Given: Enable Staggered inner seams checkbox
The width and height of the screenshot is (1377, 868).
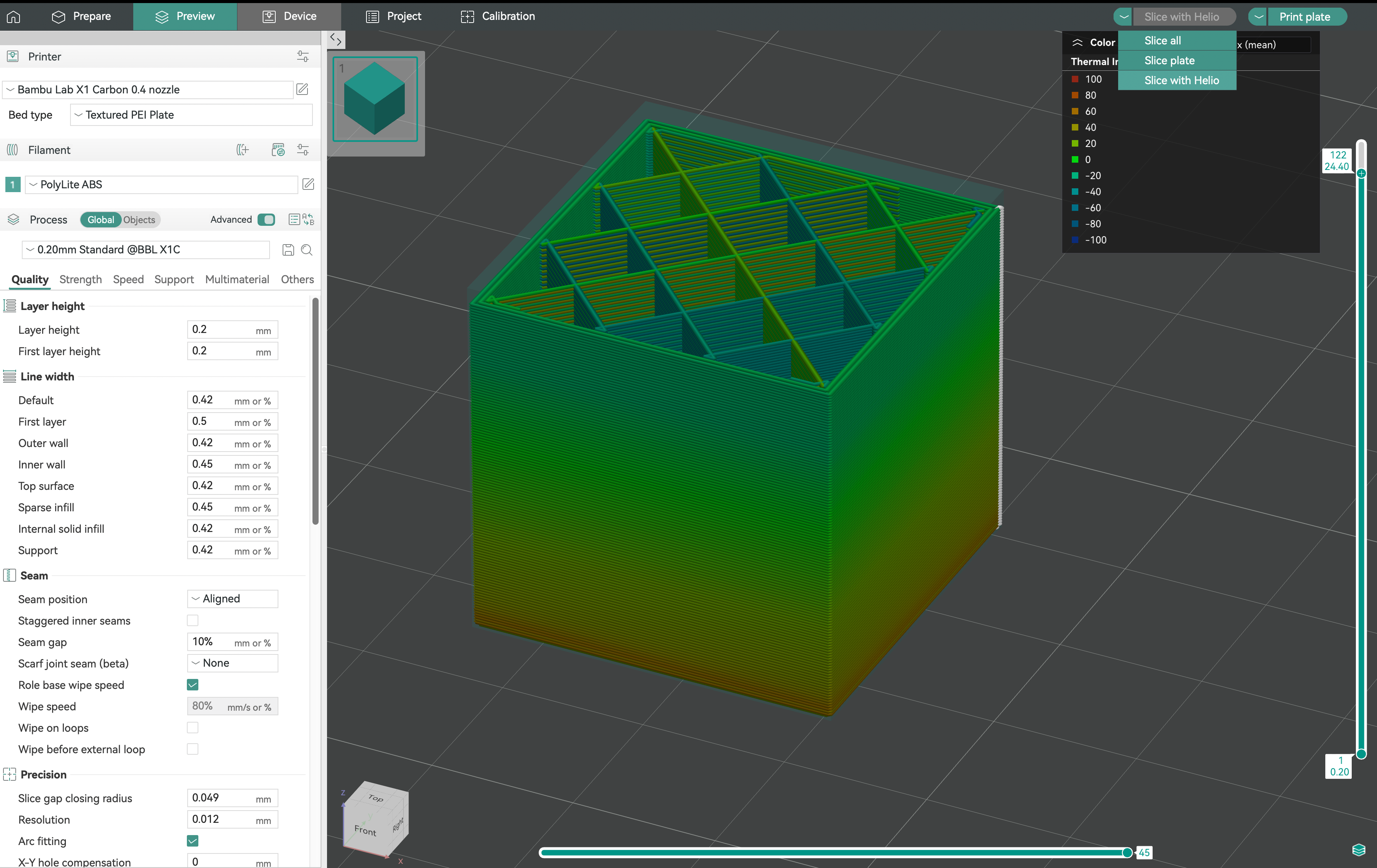Looking at the screenshot, I should click(x=193, y=620).
